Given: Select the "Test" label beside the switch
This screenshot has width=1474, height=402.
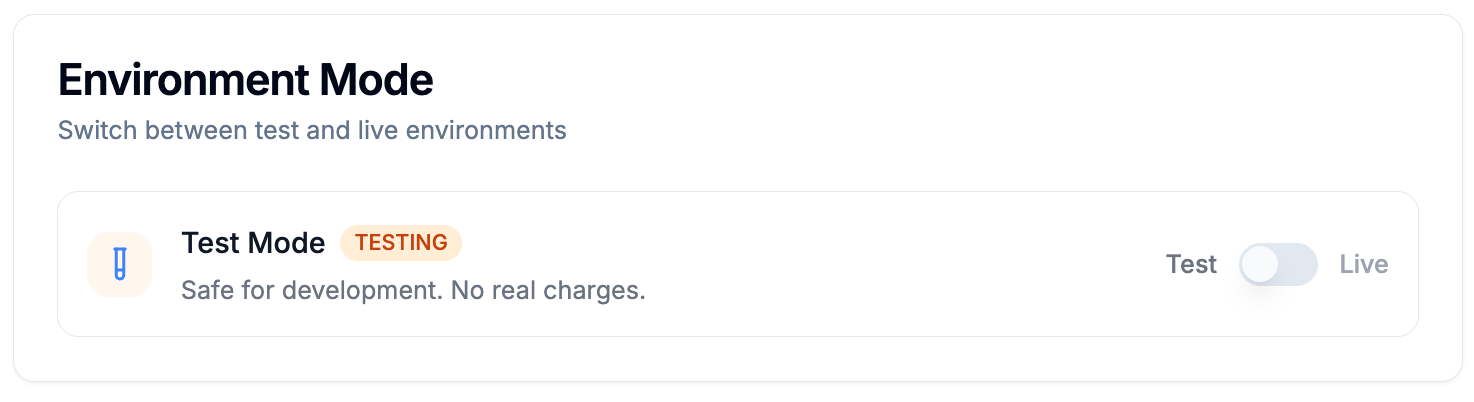Looking at the screenshot, I should (x=1191, y=265).
